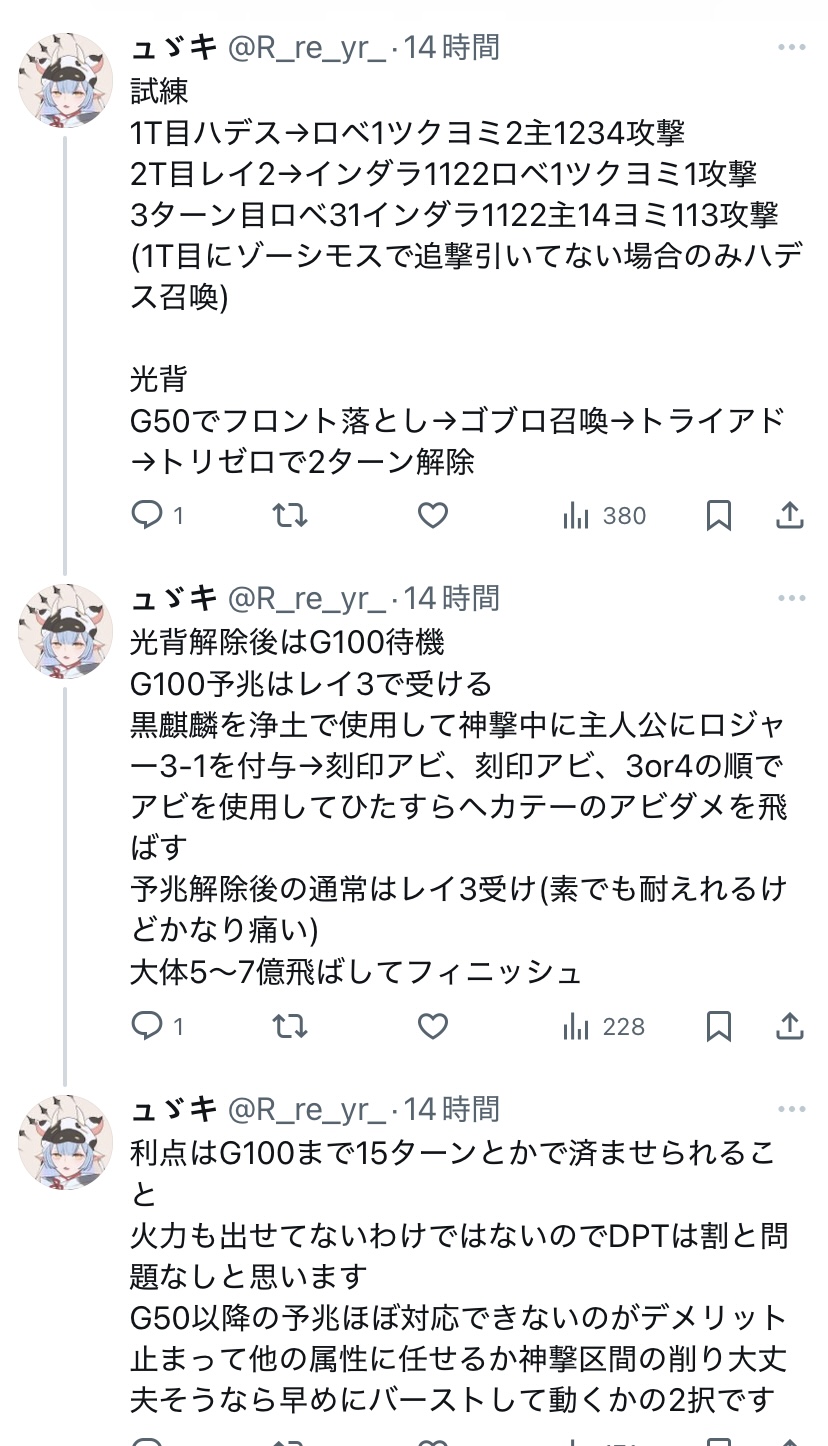Open @R_re_yr_ handle on first tweet
The image size is (828, 1446).
coord(308,48)
